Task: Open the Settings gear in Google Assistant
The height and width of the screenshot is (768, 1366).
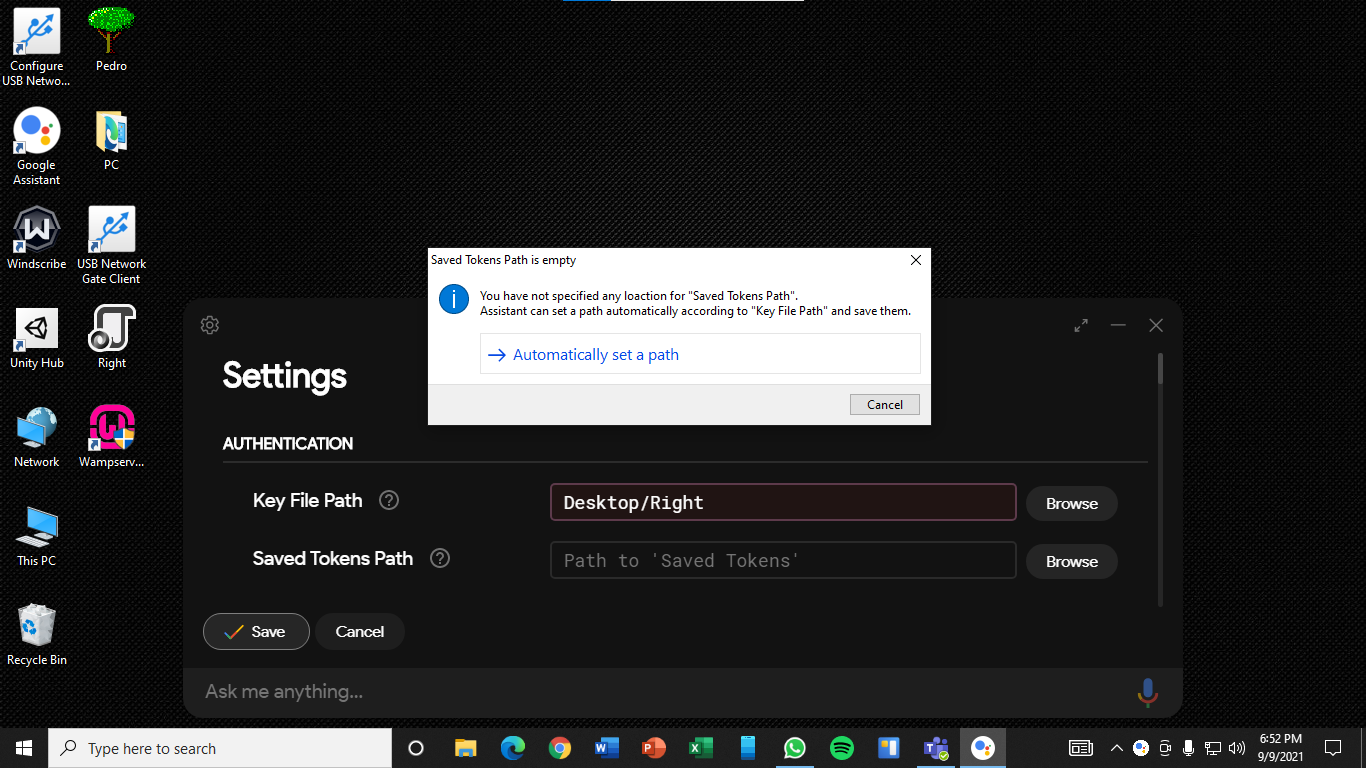Action: [x=210, y=325]
